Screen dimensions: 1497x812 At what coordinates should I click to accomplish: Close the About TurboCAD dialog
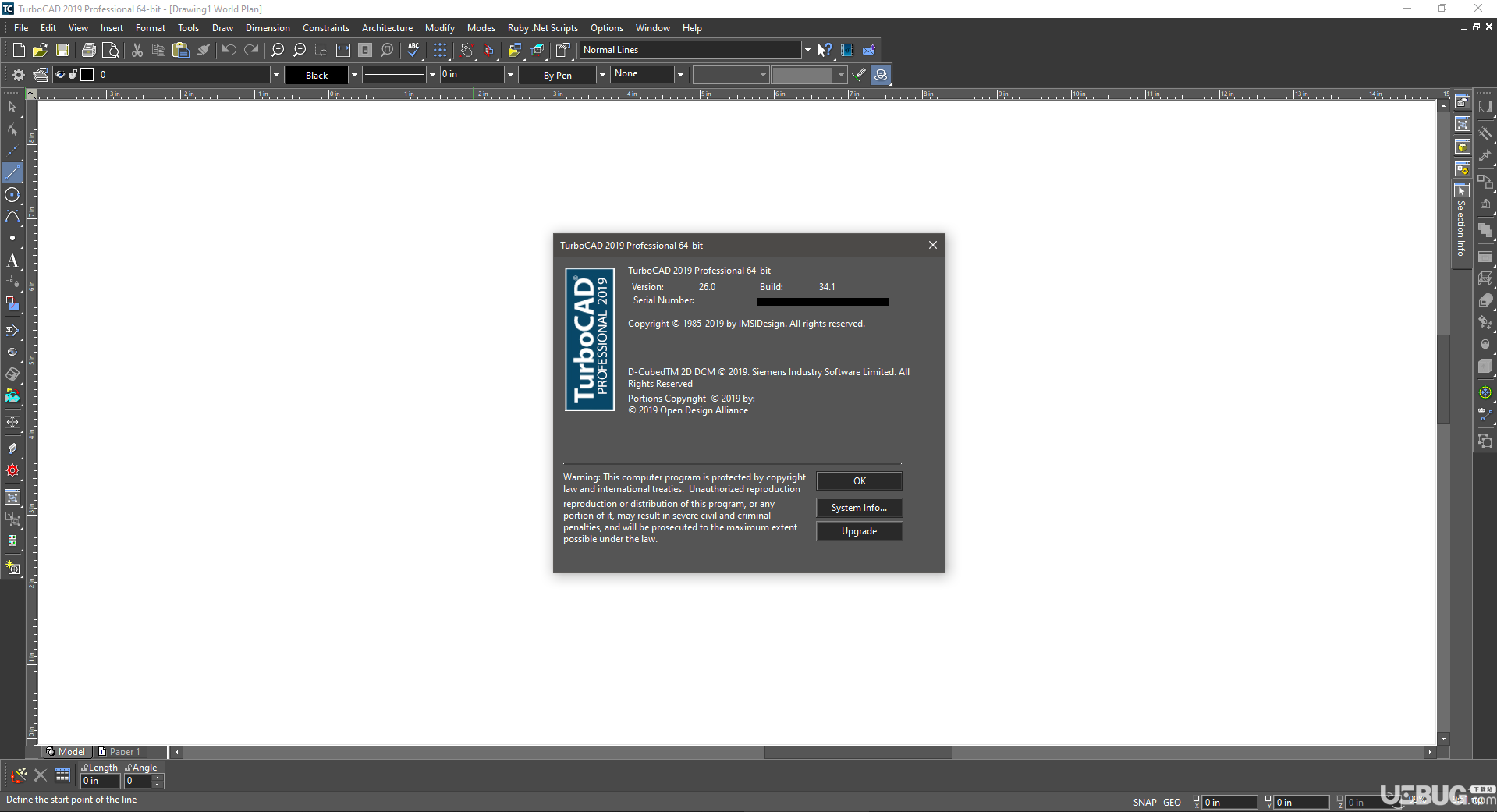pos(933,245)
